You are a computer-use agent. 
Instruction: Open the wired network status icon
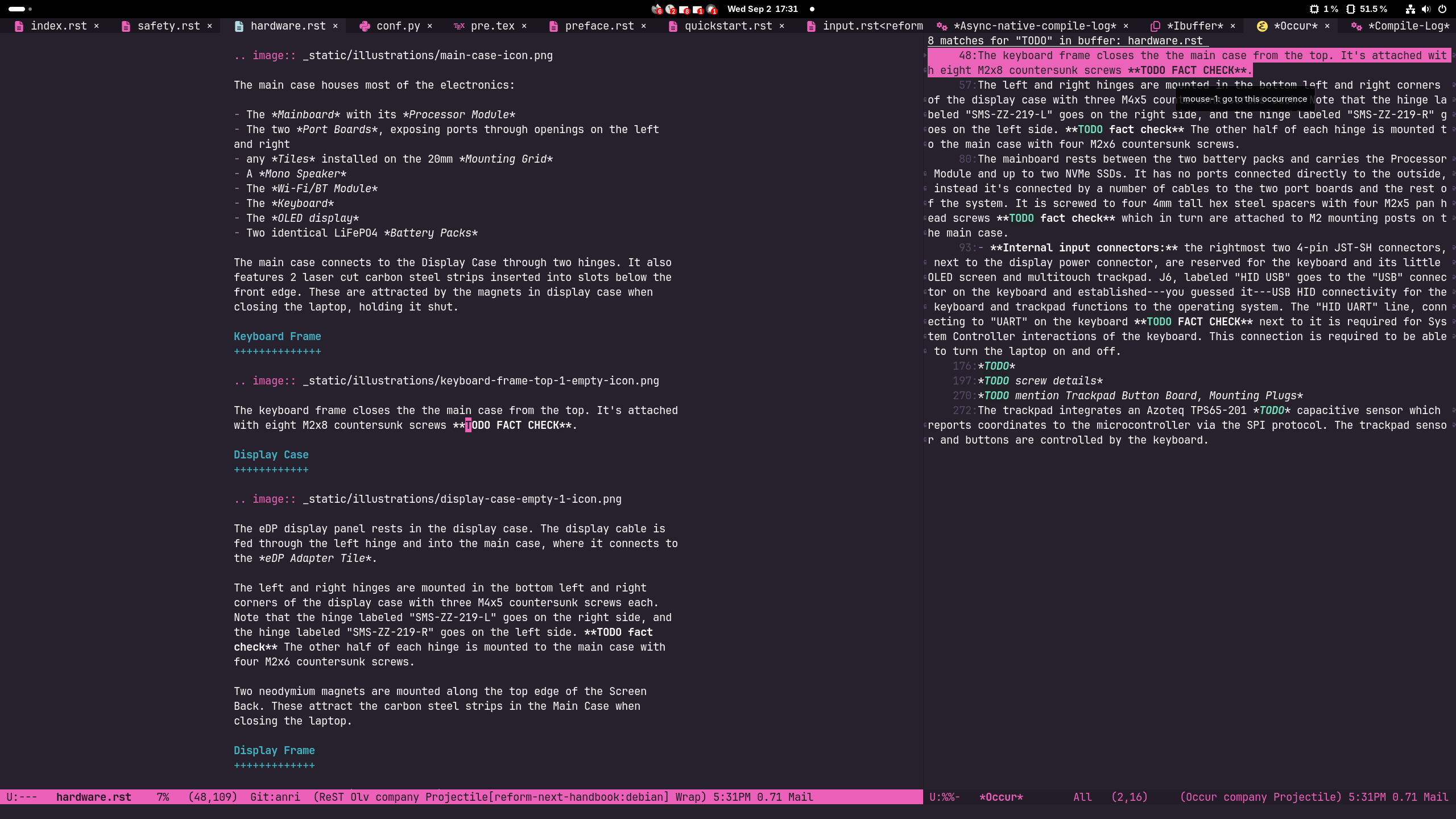[x=1410, y=9]
